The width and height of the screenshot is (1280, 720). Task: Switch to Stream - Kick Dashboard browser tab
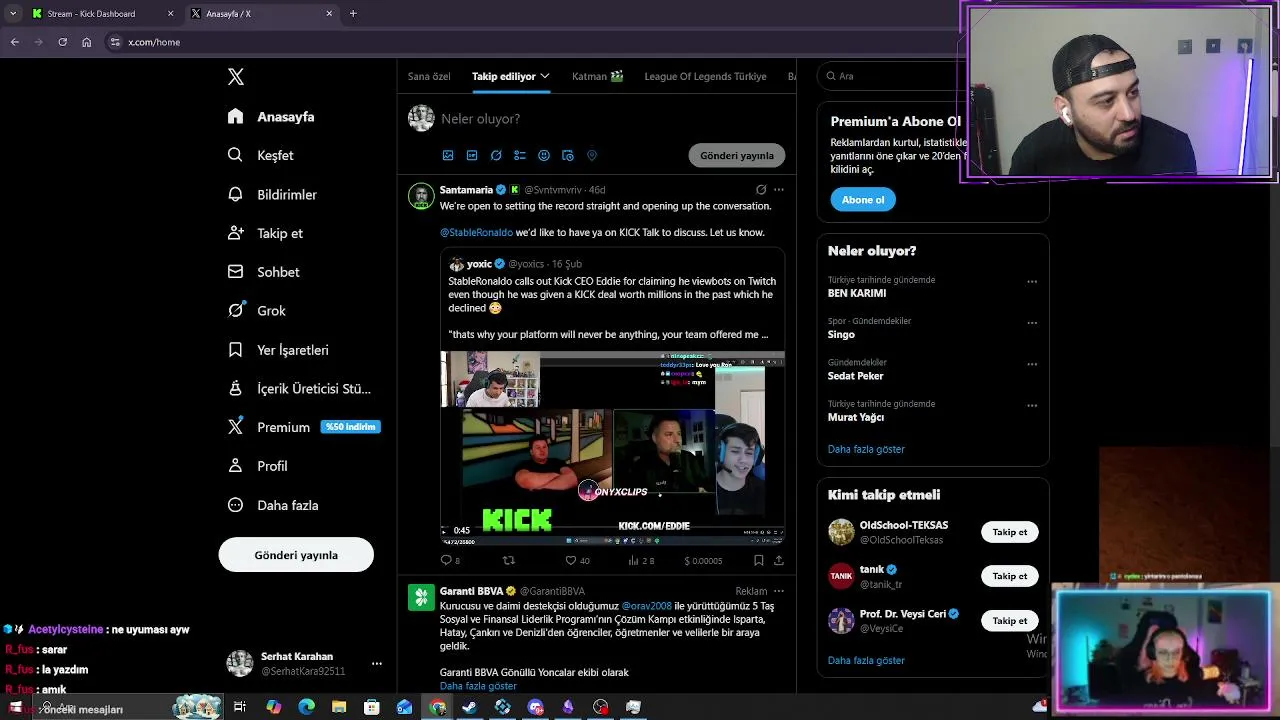pos(102,14)
